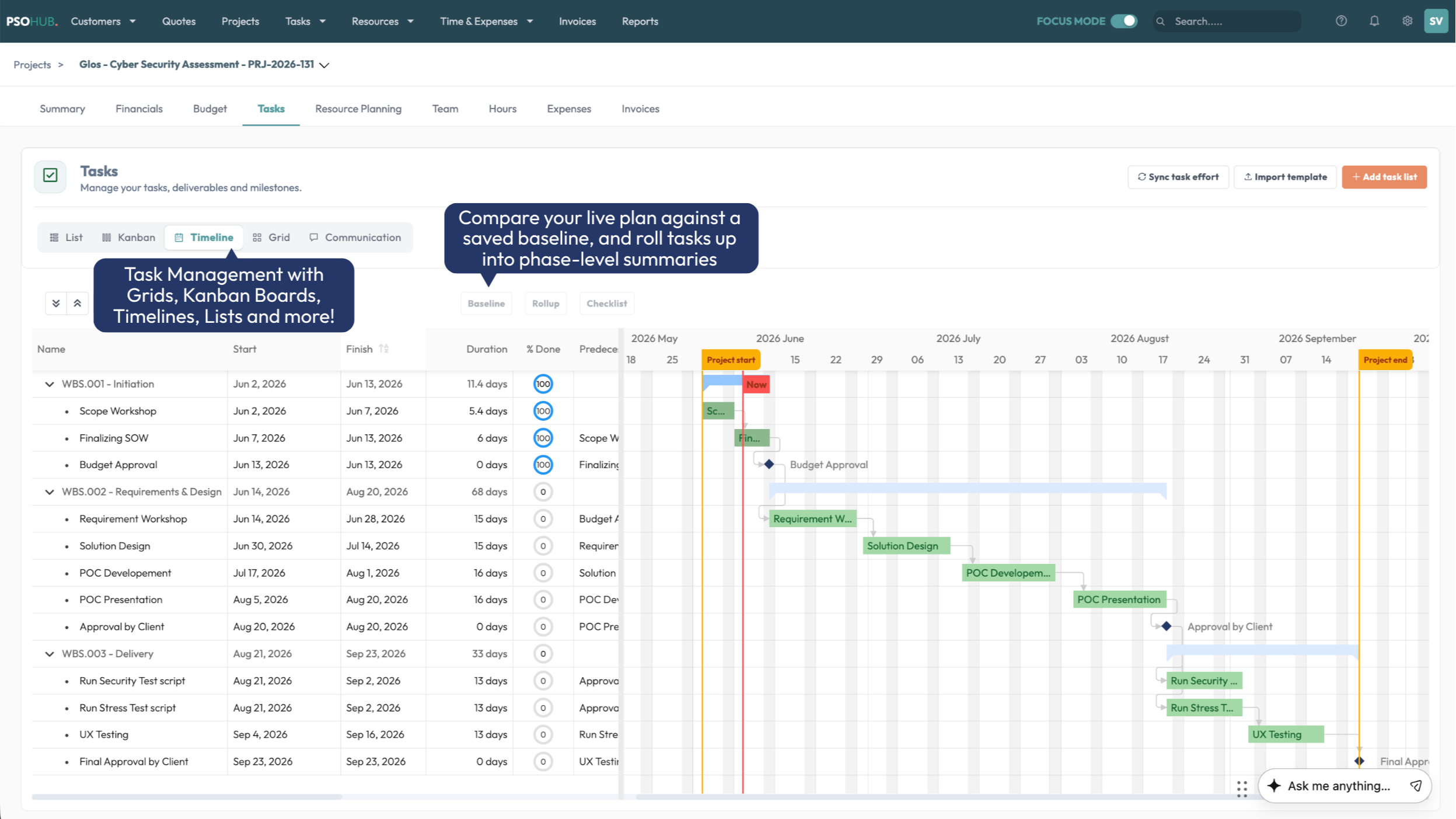Image resolution: width=1456 pixels, height=819 pixels.
Task: Collapse the WBS.003 - Delivery group
Action: click(50, 653)
